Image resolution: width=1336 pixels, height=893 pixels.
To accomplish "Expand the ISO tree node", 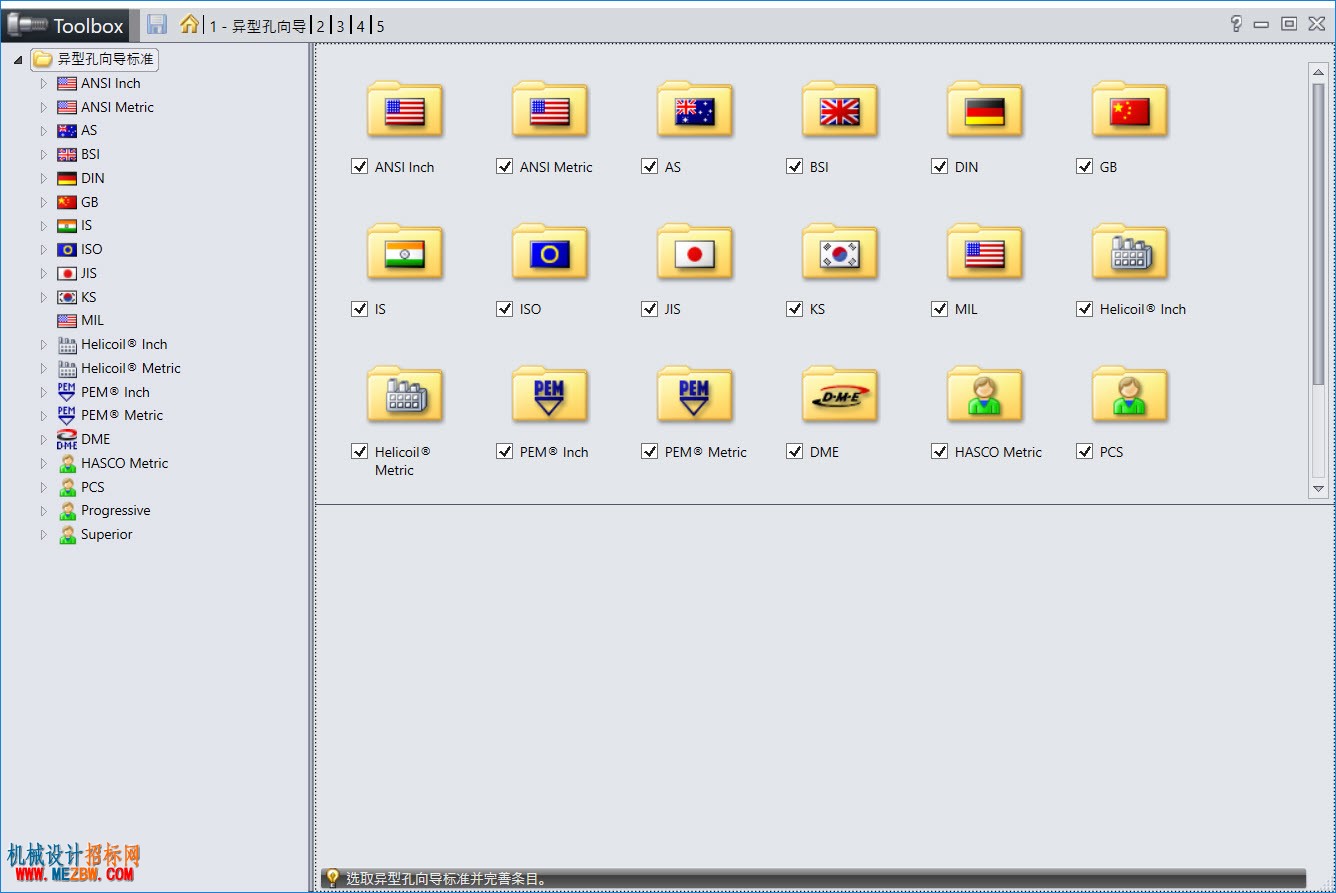I will pos(43,249).
